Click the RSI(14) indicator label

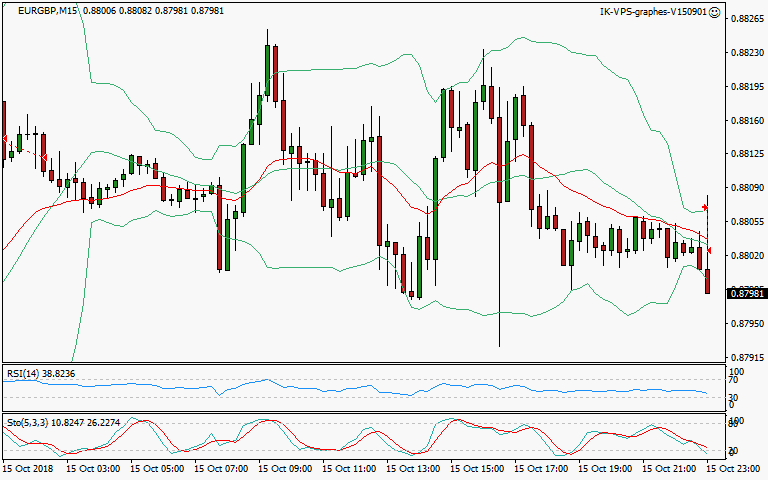click(24, 374)
